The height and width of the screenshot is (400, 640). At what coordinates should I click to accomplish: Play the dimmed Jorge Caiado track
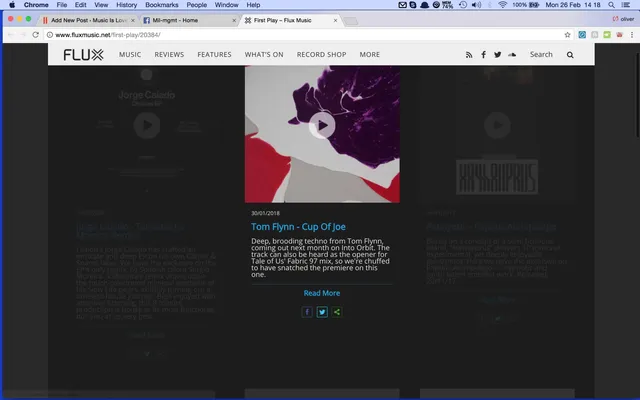click(x=147, y=125)
